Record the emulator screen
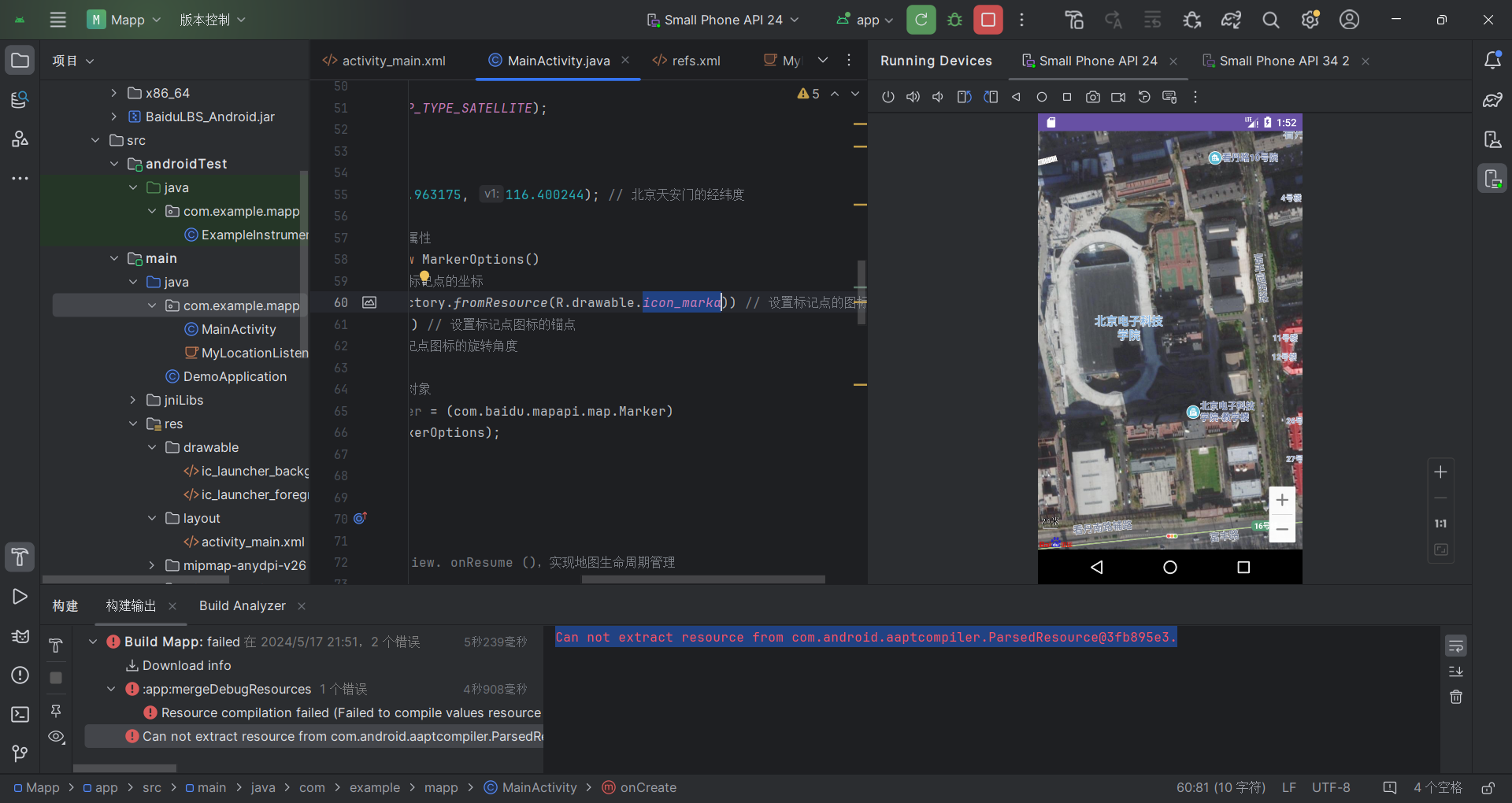 coord(1118,97)
